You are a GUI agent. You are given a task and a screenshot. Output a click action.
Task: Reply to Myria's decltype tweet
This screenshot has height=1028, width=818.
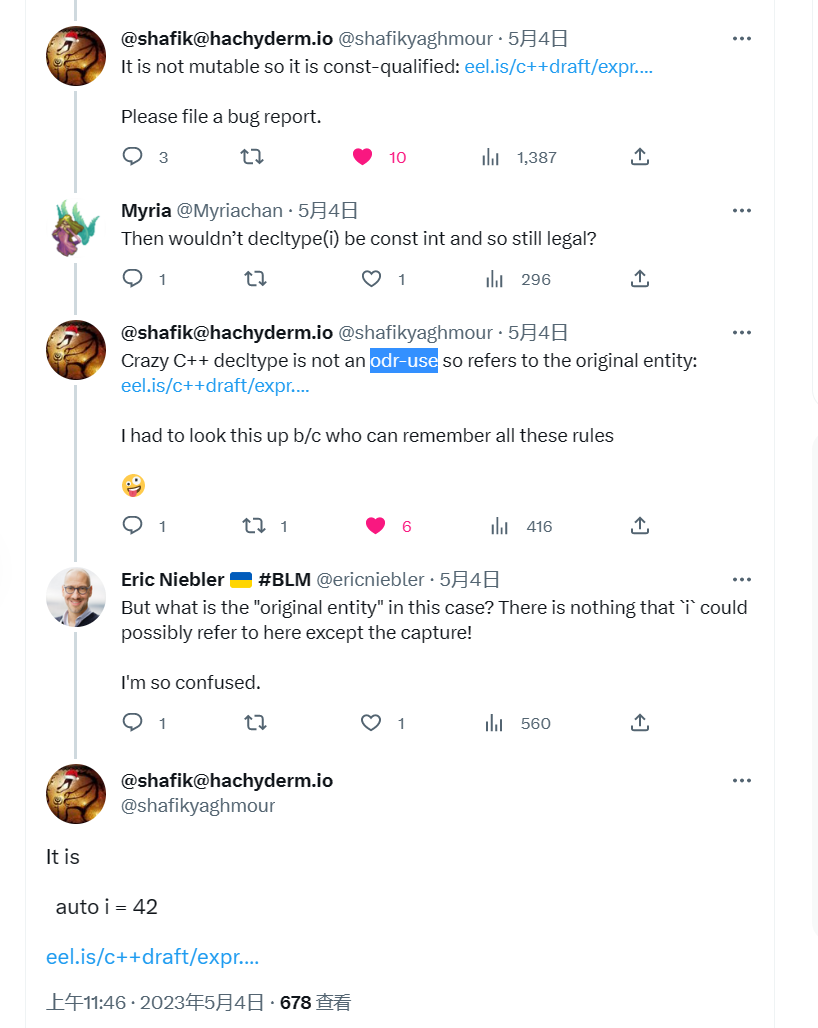click(x=133, y=279)
